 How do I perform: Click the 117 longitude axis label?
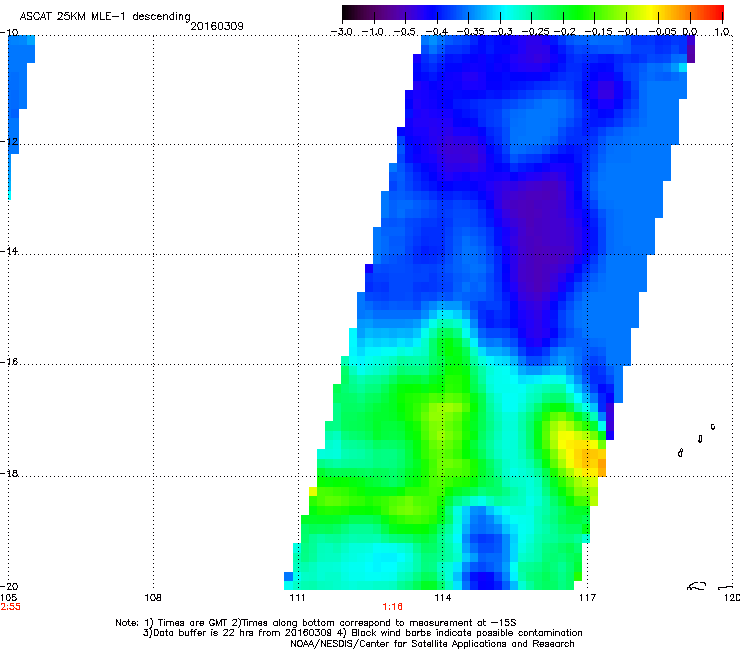587,598
